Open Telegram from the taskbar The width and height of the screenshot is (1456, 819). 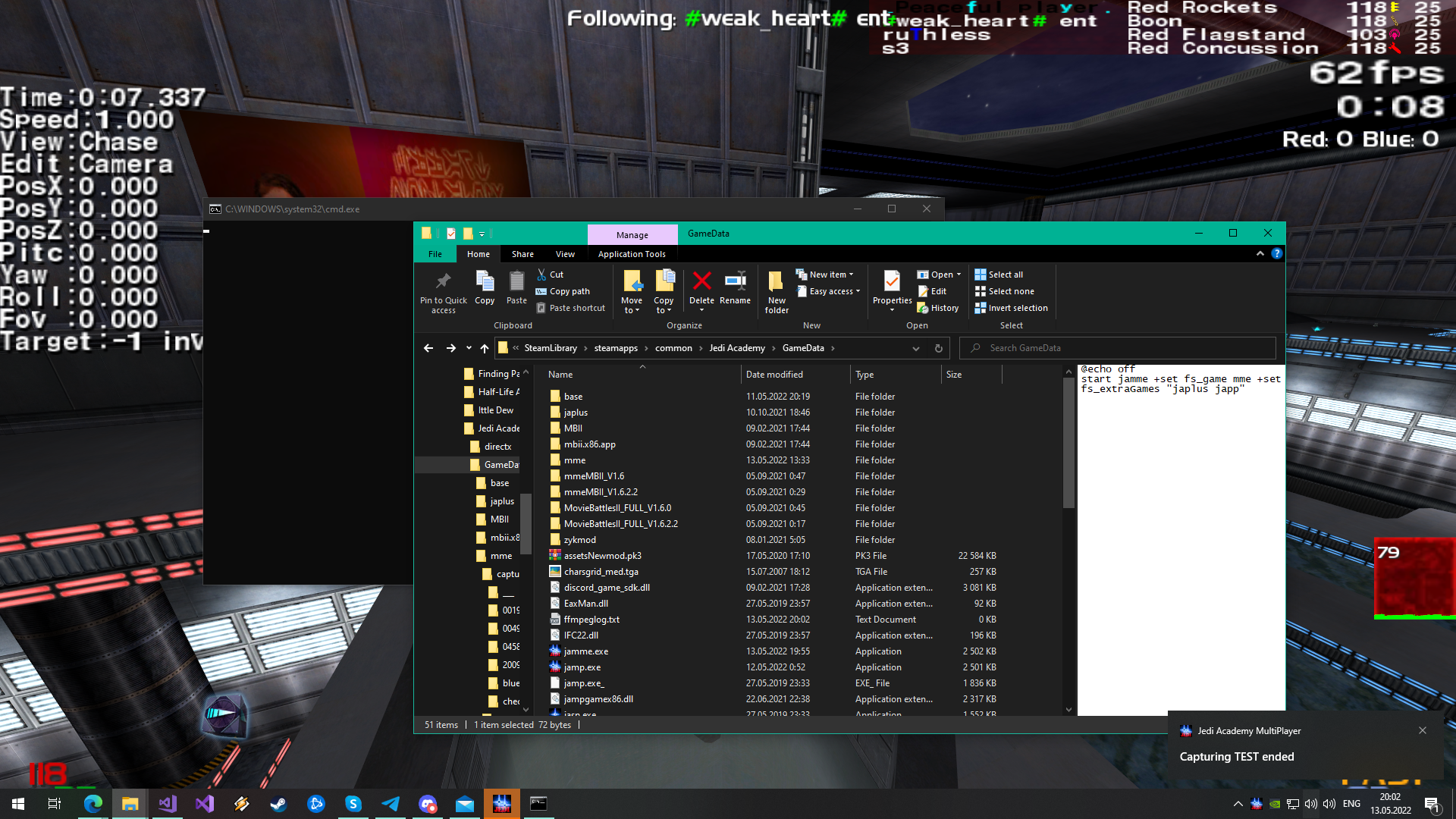(x=390, y=804)
